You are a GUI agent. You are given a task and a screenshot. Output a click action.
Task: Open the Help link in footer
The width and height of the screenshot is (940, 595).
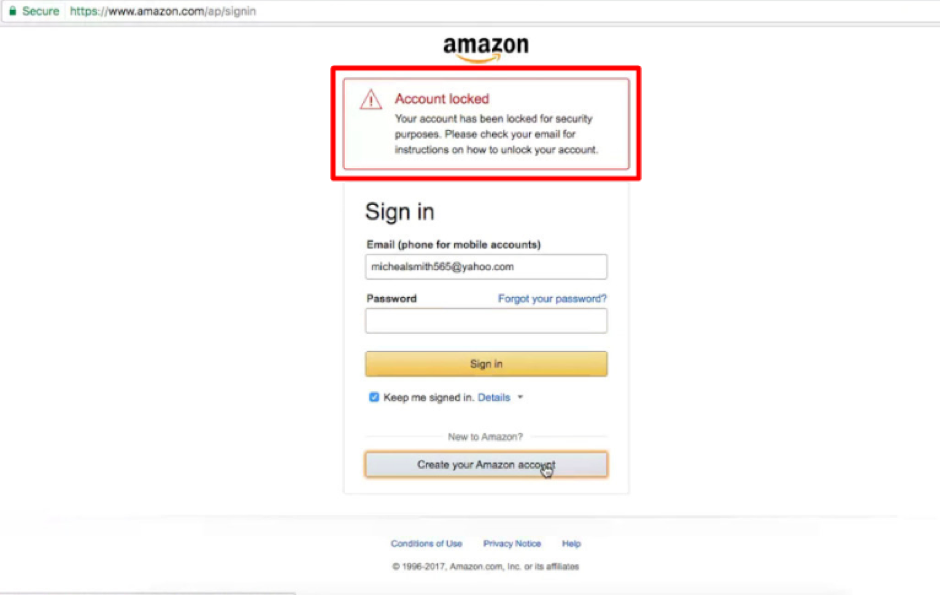tap(571, 543)
